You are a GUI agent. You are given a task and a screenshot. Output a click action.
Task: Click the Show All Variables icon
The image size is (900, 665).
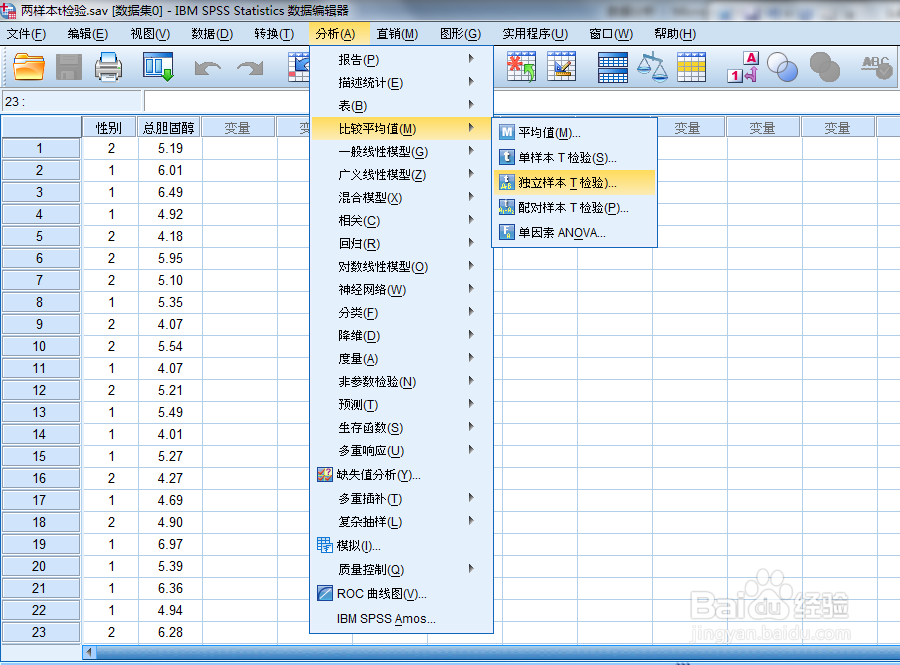[825, 67]
